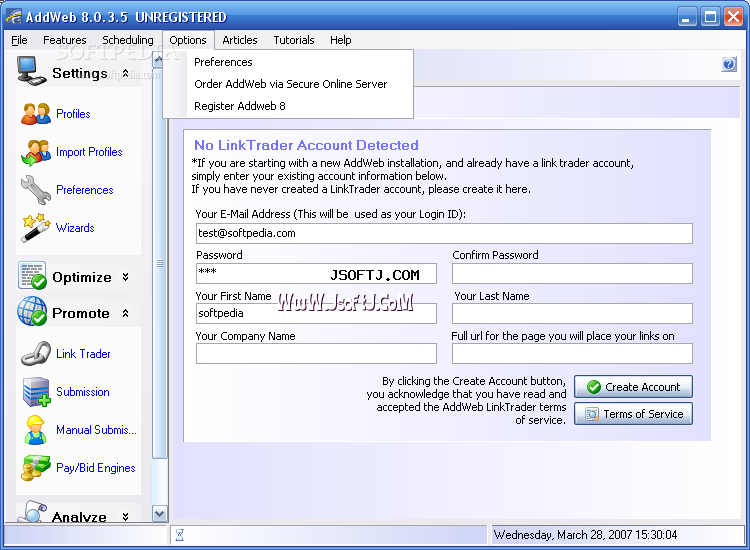Image resolution: width=750 pixels, height=550 pixels.
Task: Click the Wizards magic wand icon
Action: 36,228
